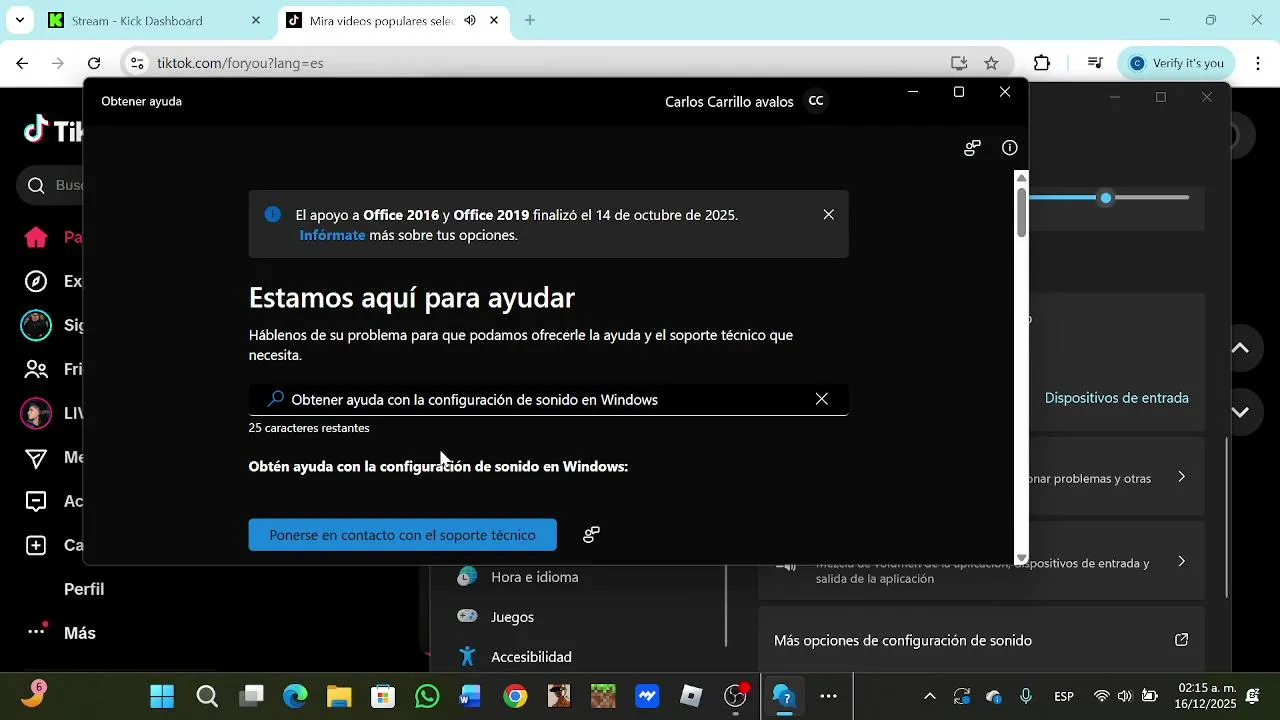Select Hora e idioma in Settings
The height and width of the screenshot is (720, 1280).
(534, 577)
